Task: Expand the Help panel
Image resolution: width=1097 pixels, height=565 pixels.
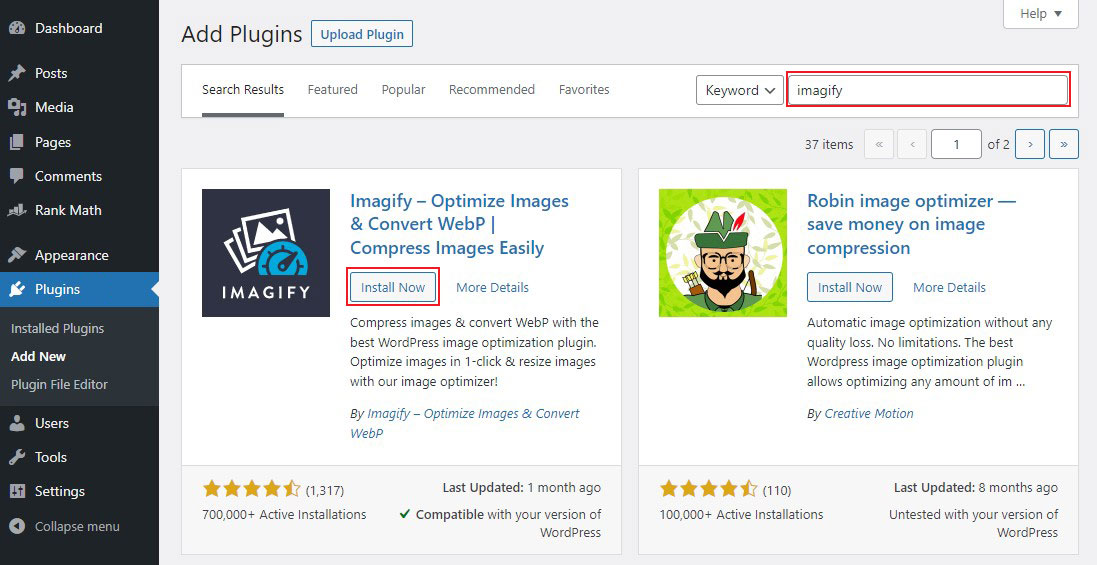Action: click(x=1041, y=14)
